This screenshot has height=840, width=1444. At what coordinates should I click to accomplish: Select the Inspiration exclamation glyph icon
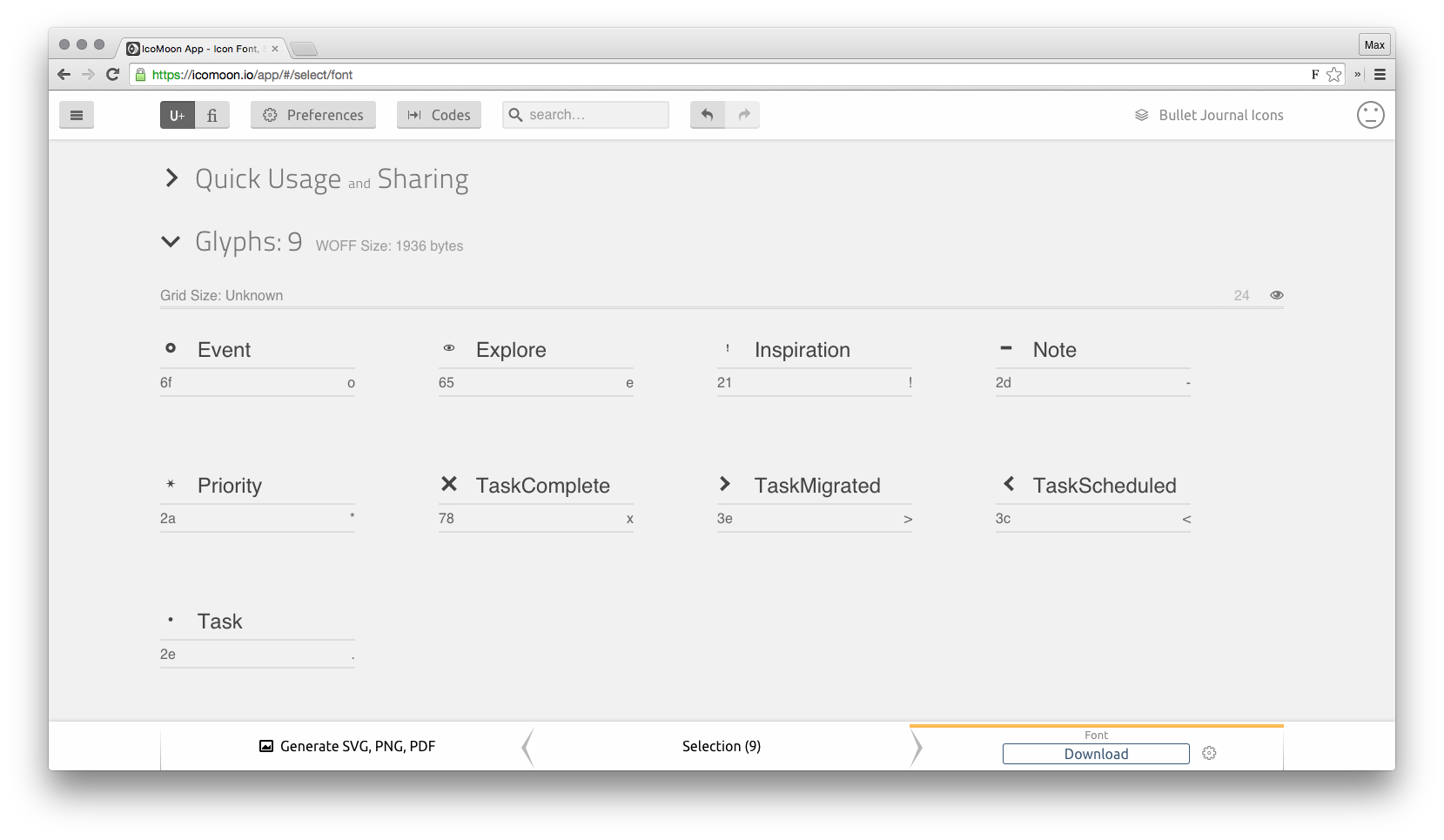coord(728,348)
